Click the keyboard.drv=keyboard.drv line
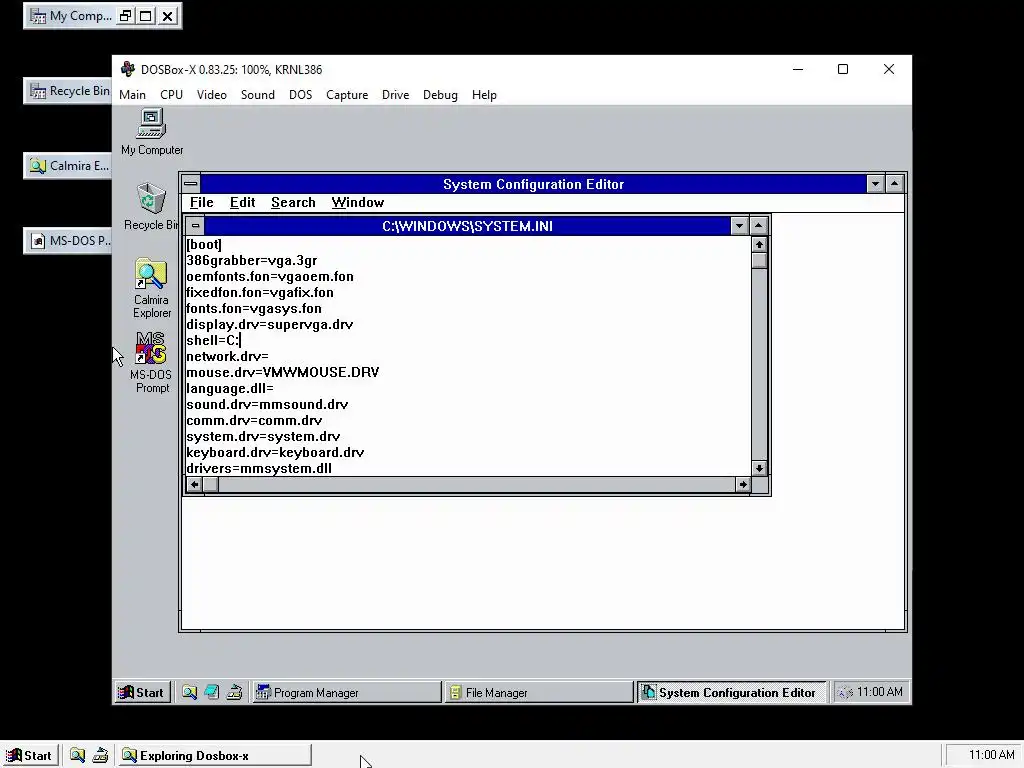The image size is (1024, 768). click(x=275, y=453)
